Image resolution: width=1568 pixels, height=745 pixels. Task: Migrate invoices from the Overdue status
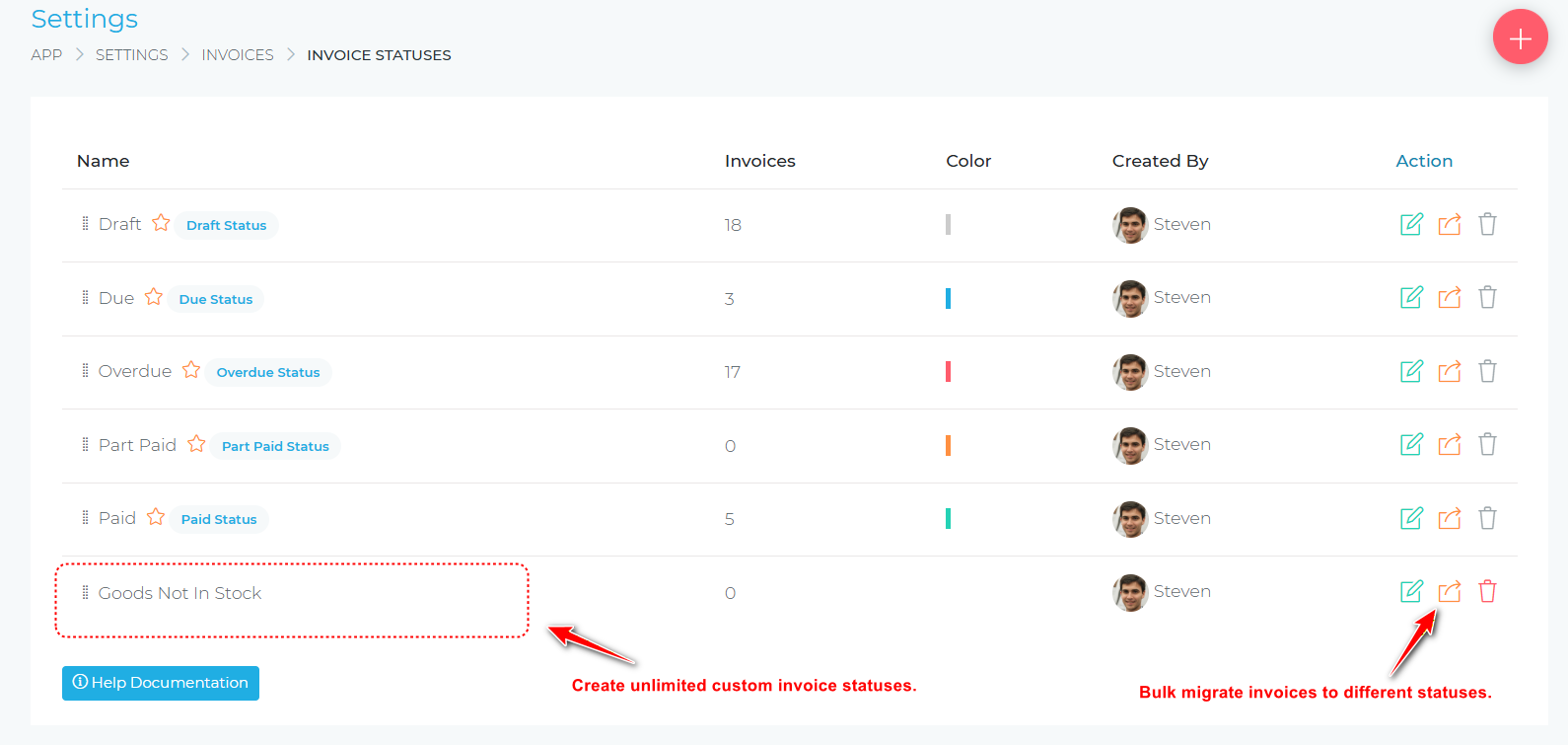1450,371
